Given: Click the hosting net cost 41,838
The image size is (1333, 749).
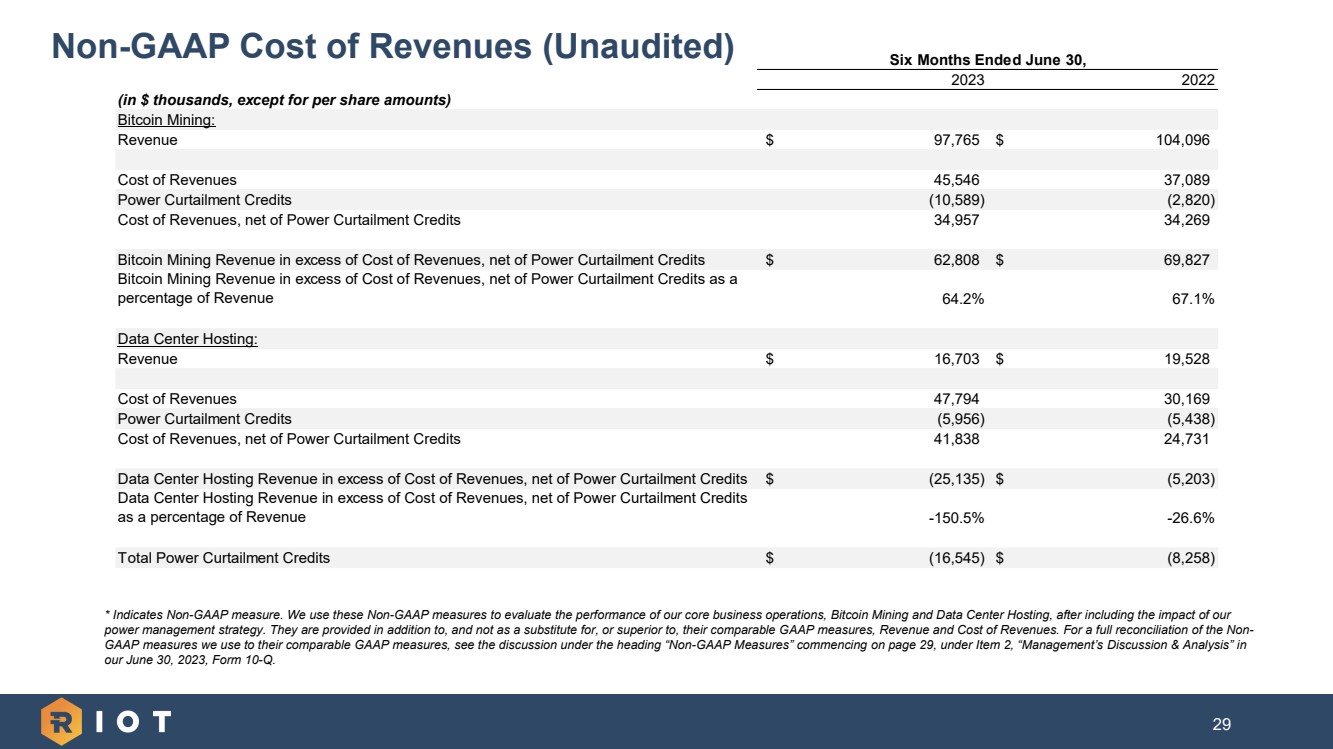Looking at the screenshot, I should (956, 439).
